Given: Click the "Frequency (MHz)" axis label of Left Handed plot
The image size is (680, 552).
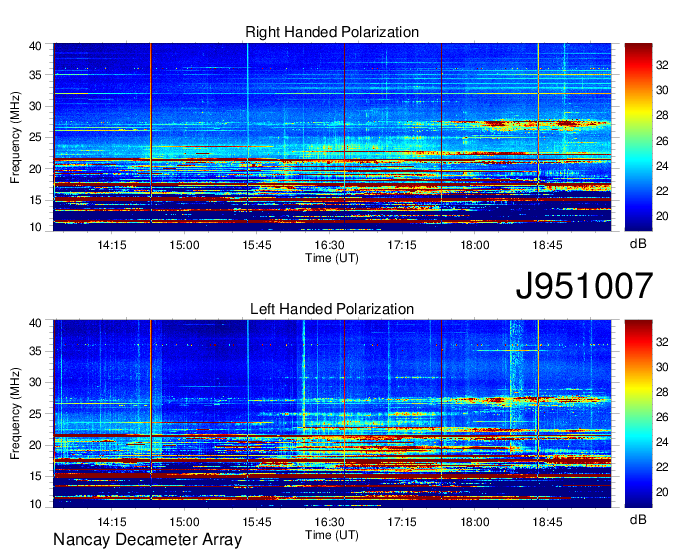Looking at the screenshot, I should pos(15,414).
